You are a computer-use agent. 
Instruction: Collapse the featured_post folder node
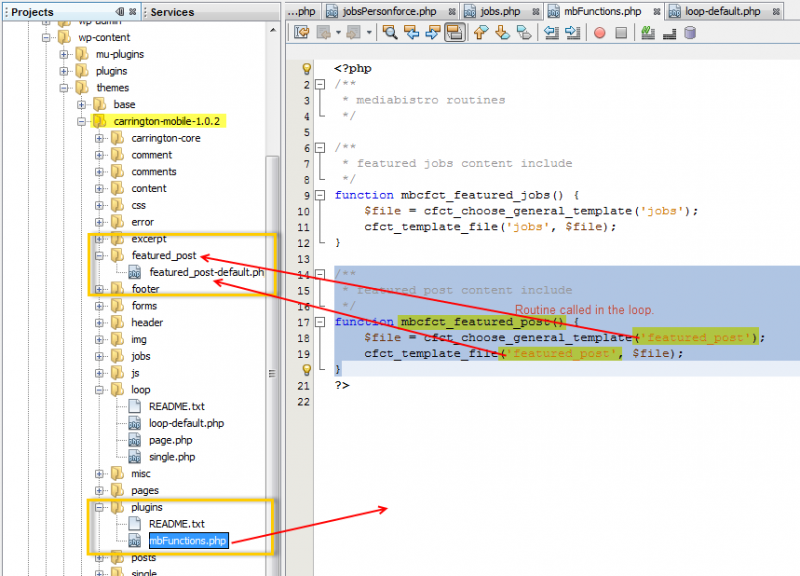[99, 256]
